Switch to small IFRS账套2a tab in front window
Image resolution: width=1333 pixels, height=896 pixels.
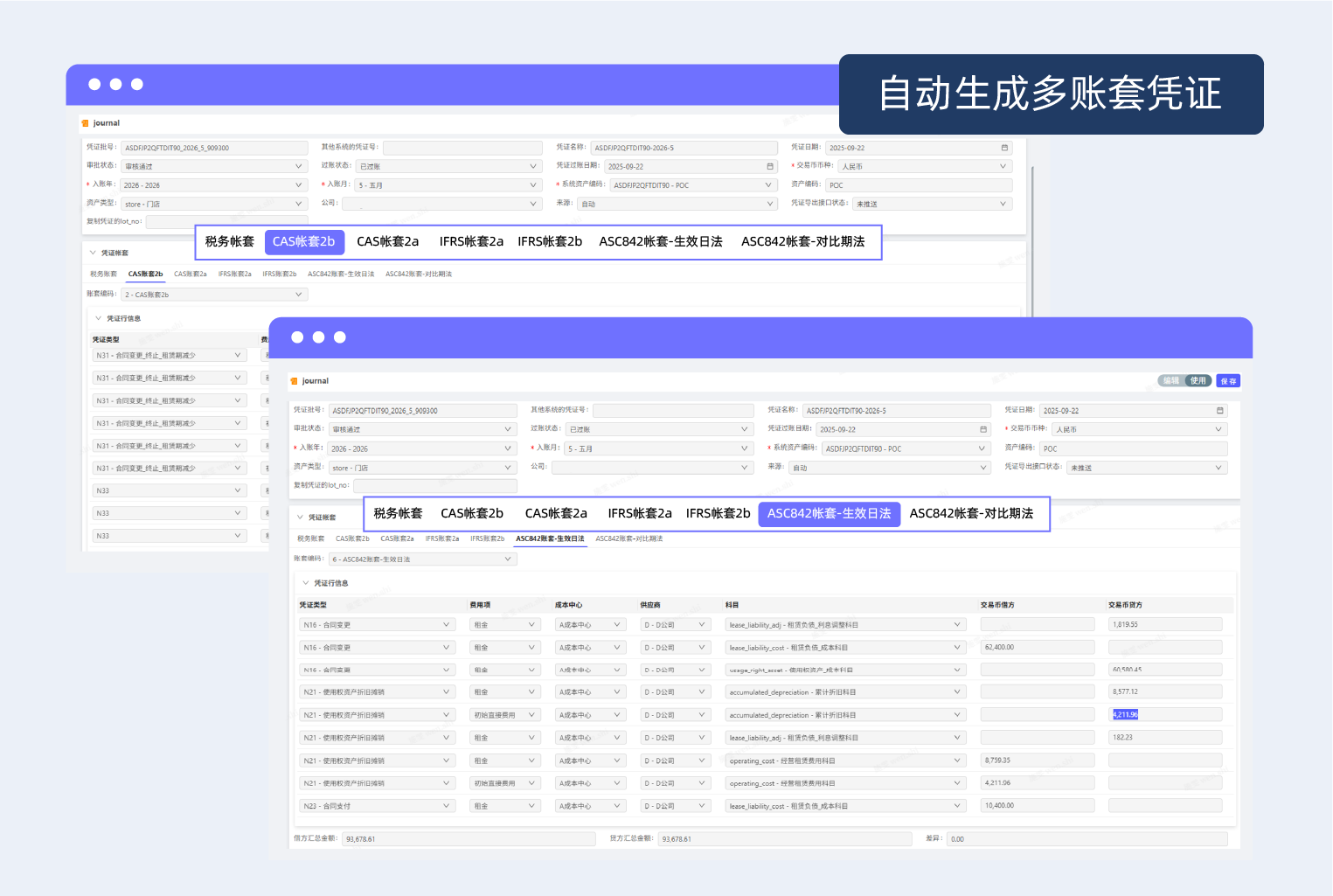click(442, 538)
